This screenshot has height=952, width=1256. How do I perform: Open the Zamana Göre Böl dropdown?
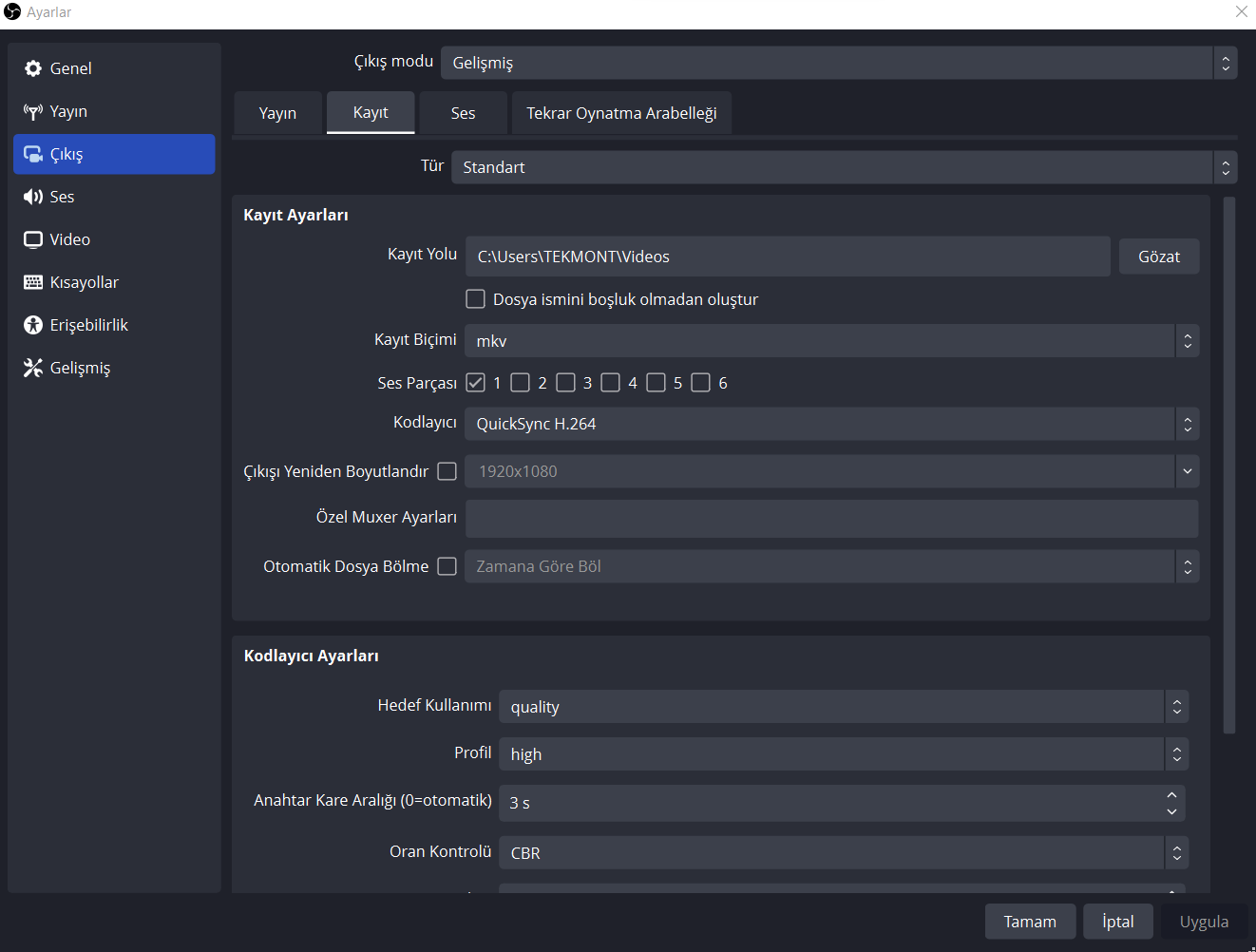[832, 566]
